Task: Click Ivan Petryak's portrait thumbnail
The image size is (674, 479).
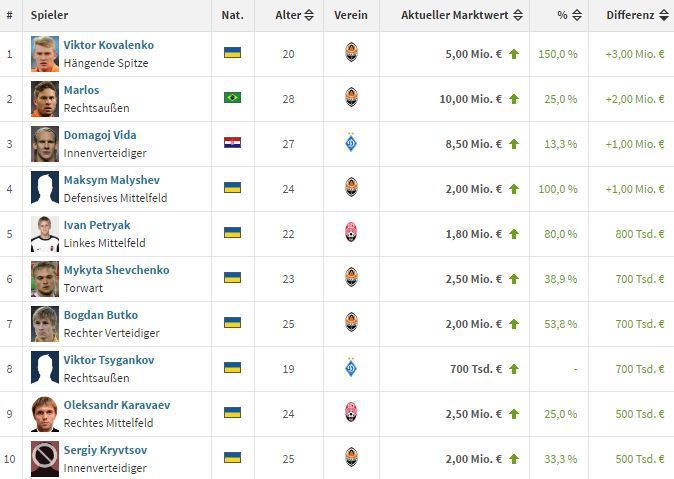Action: 45,233
